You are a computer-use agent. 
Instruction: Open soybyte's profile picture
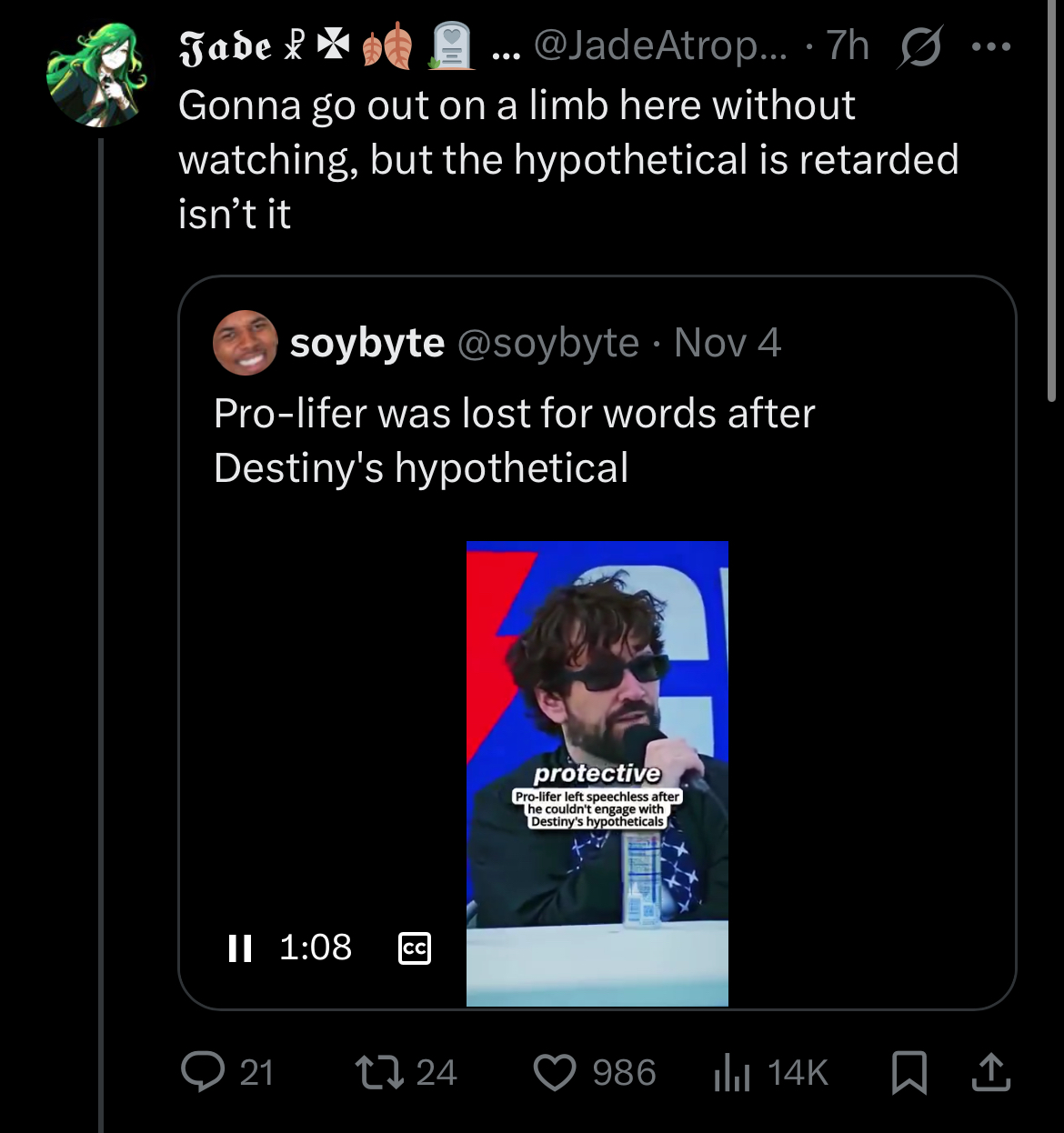pyautogui.click(x=246, y=343)
